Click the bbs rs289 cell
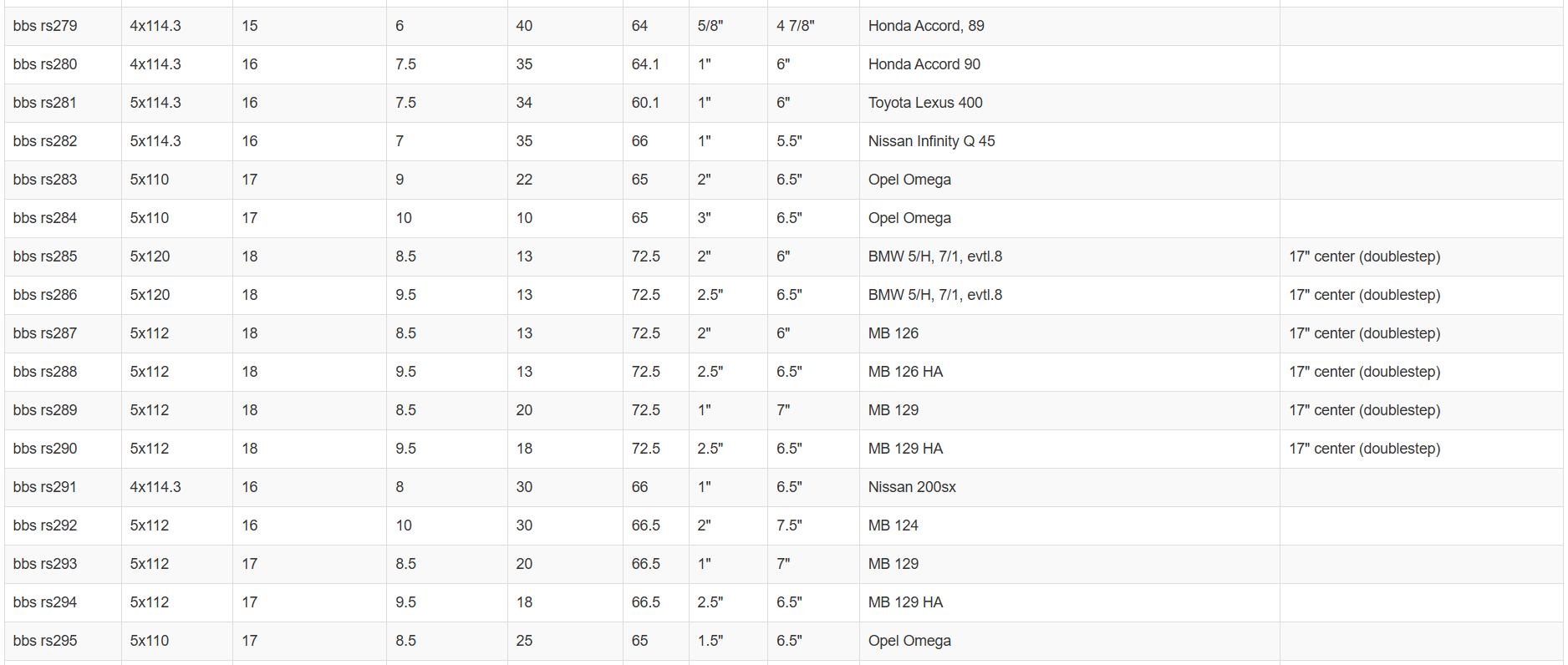Viewport: 1568px width, 665px height. (x=63, y=410)
